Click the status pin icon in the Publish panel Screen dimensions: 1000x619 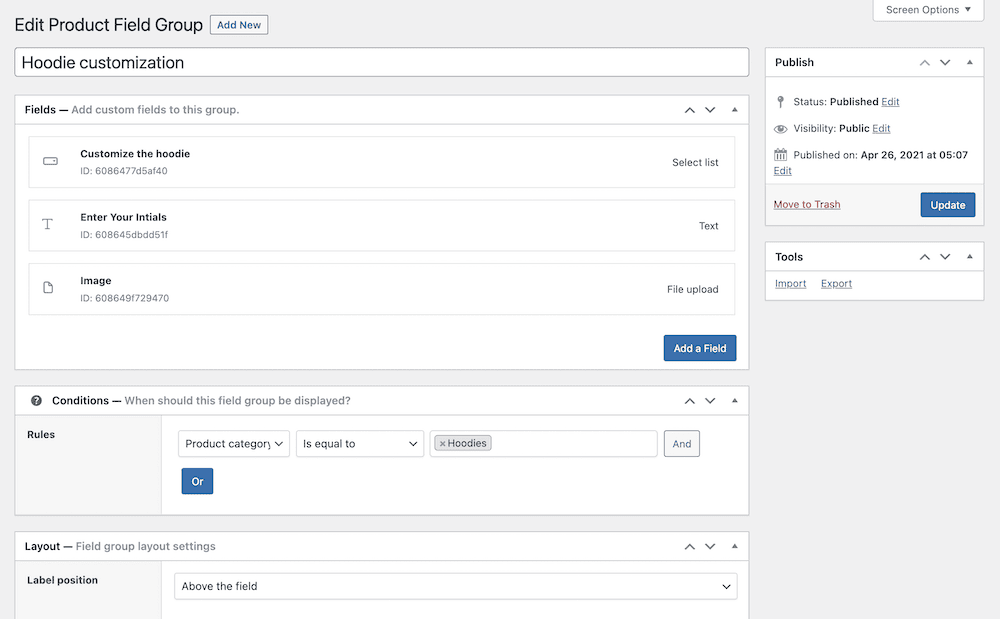(x=781, y=101)
